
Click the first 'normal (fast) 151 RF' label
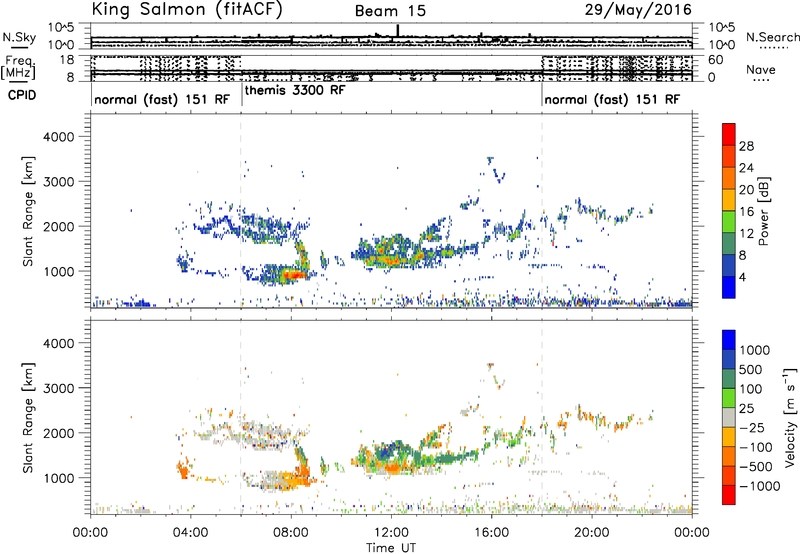pyautogui.click(x=162, y=99)
